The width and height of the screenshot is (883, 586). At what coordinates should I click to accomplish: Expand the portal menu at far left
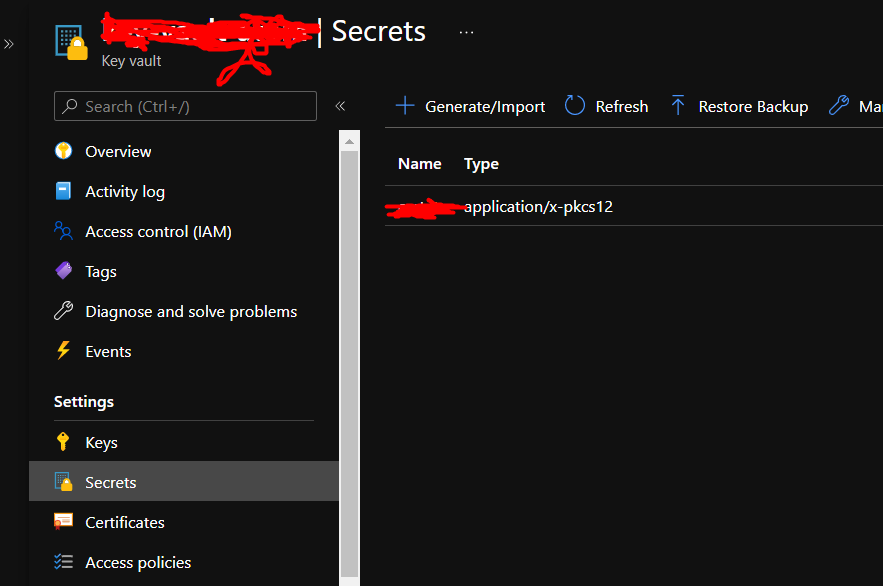9,44
